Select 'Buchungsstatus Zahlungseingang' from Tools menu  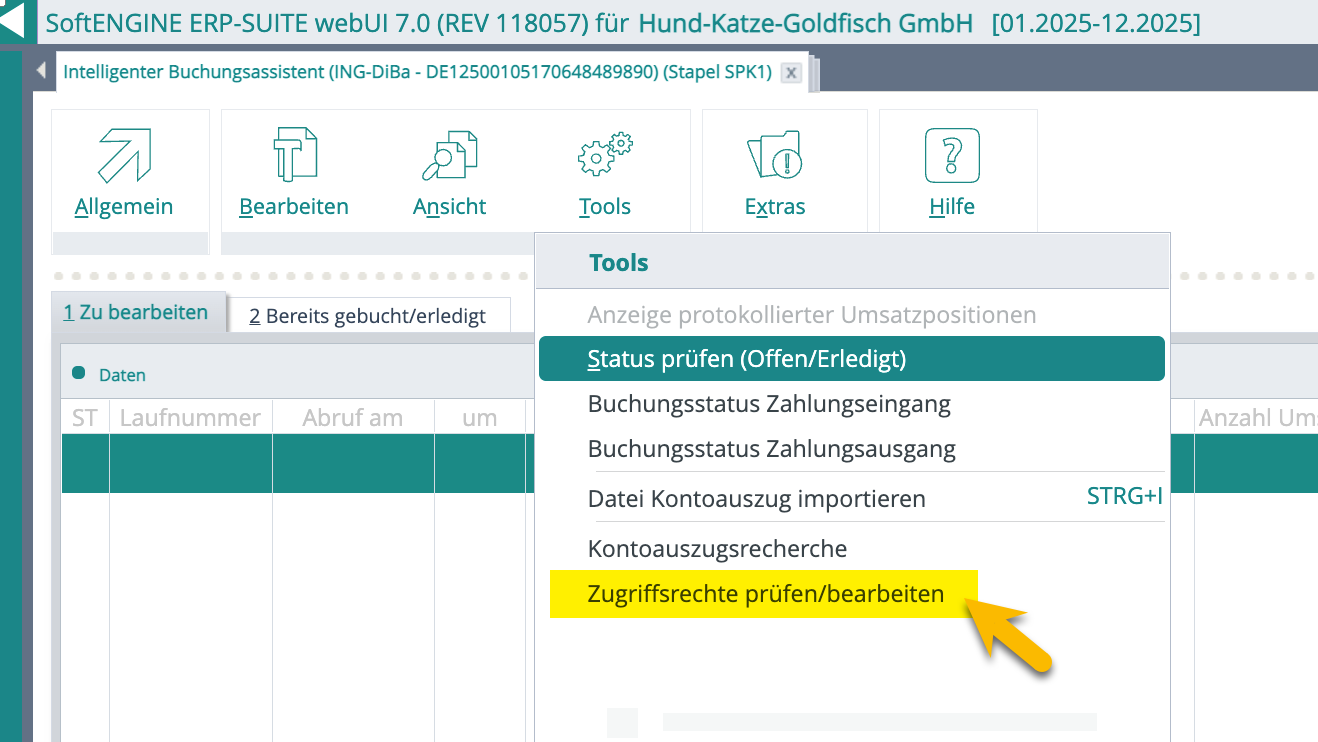pos(768,404)
